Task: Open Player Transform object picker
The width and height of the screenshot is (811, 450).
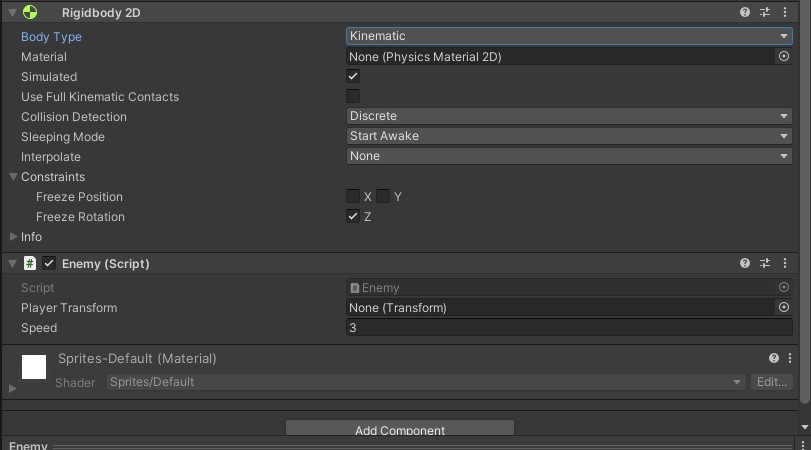Action: click(x=784, y=307)
